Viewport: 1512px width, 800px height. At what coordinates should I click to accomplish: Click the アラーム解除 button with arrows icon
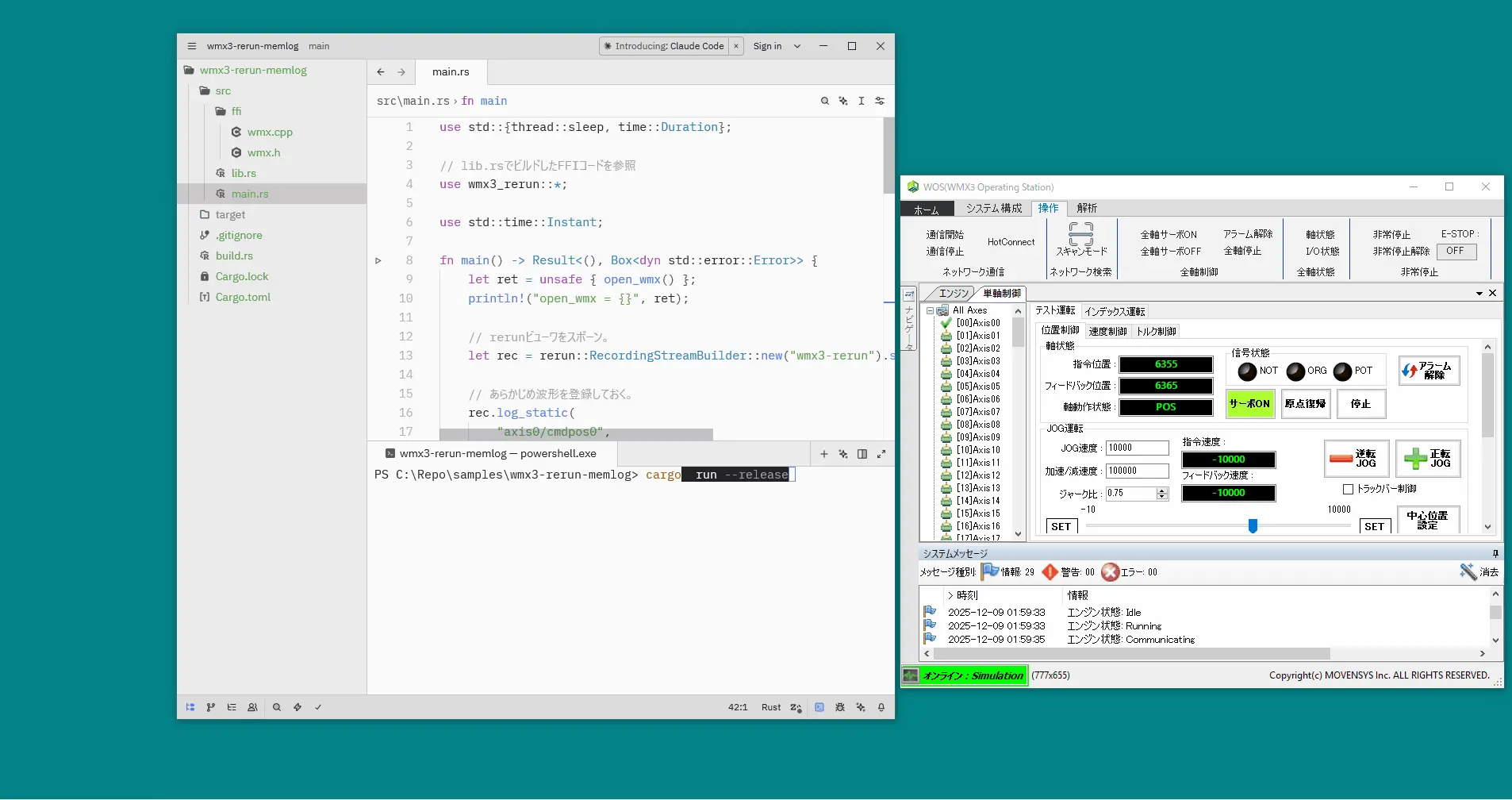(x=1429, y=371)
